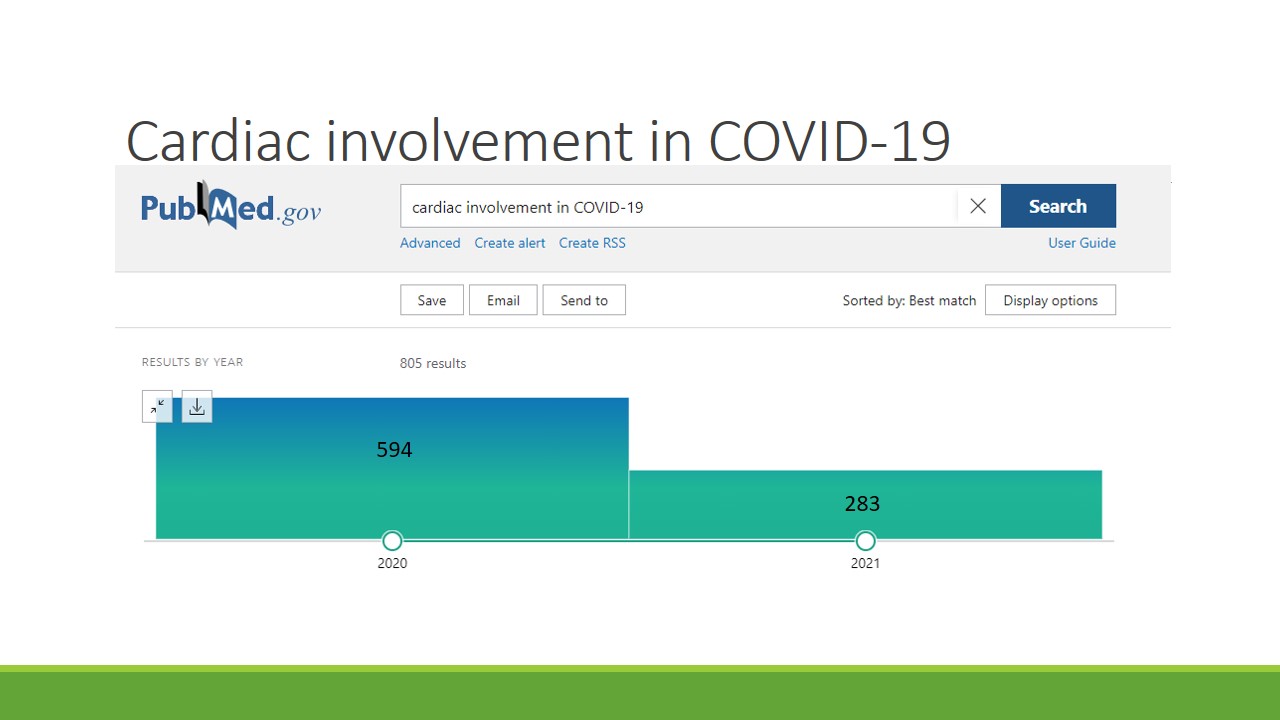The height and width of the screenshot is (720, 1280).
Task: Open the Advanced search link
Action: click(x=430, y=243)
